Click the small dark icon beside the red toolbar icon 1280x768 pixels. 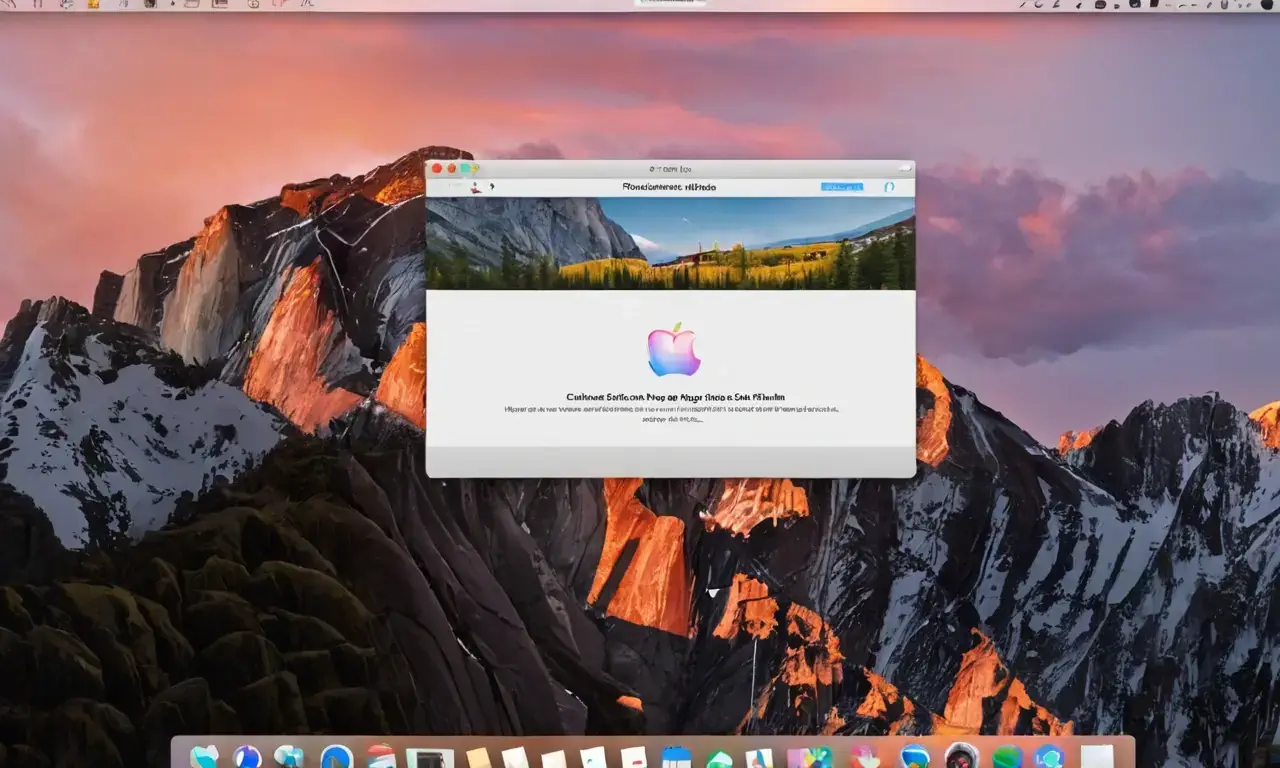point(490,187)
